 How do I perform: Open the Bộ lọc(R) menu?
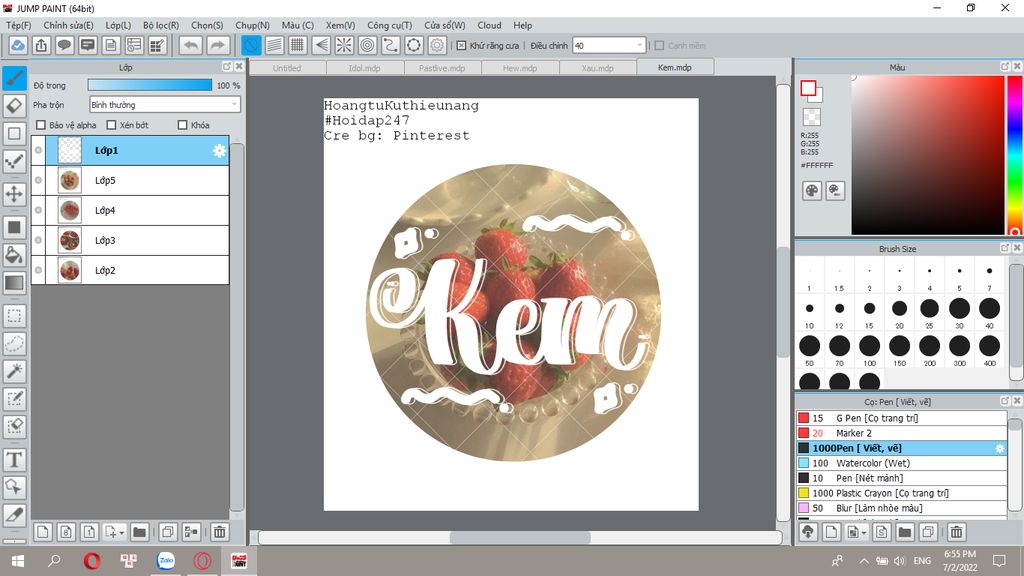click(x=161, y=25)
